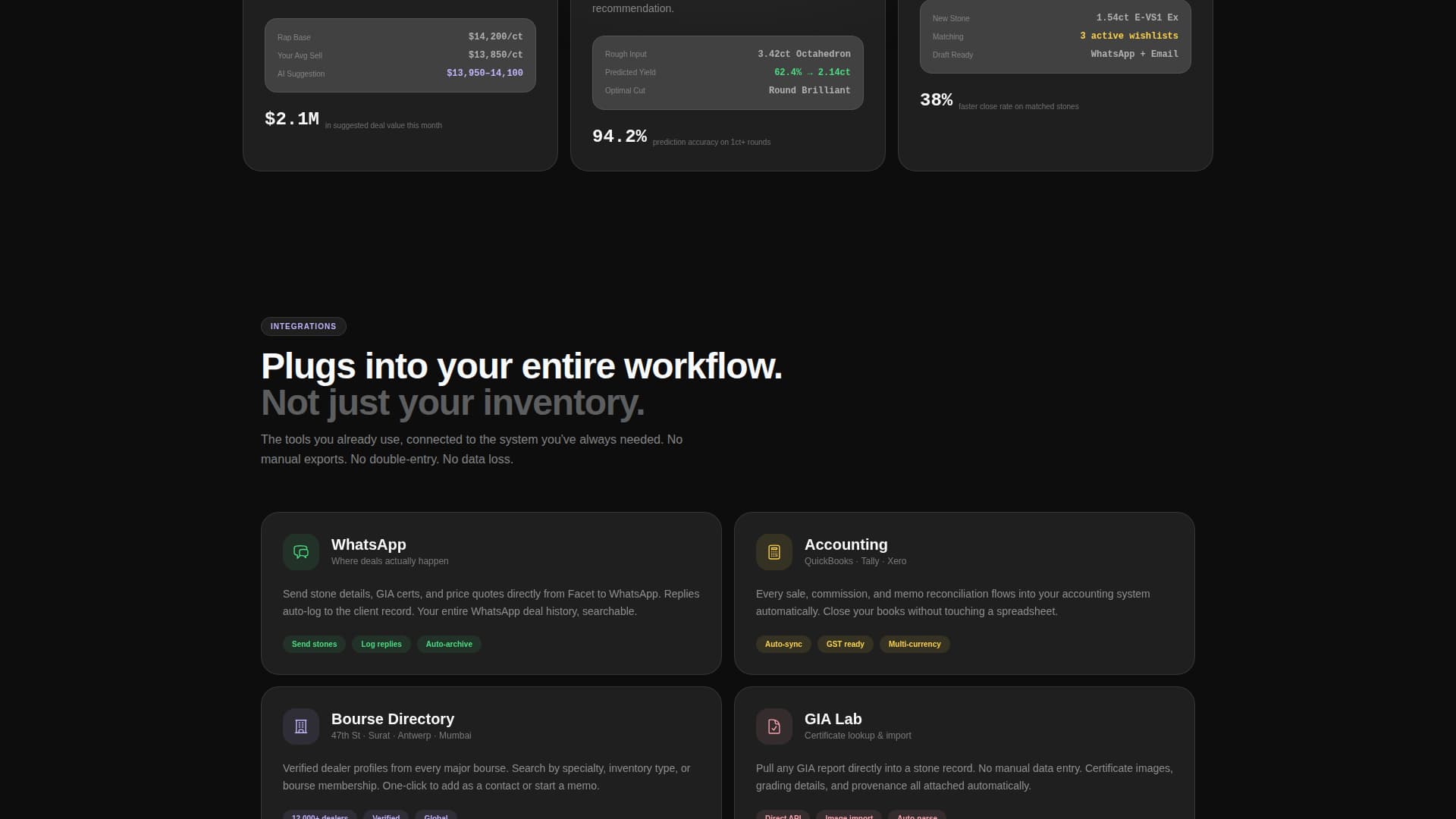The height and width of the screenshot is (819, 1456).
Task: Select the Auto-archive tag
Action: pyautogui.click(x=449, y=644)
